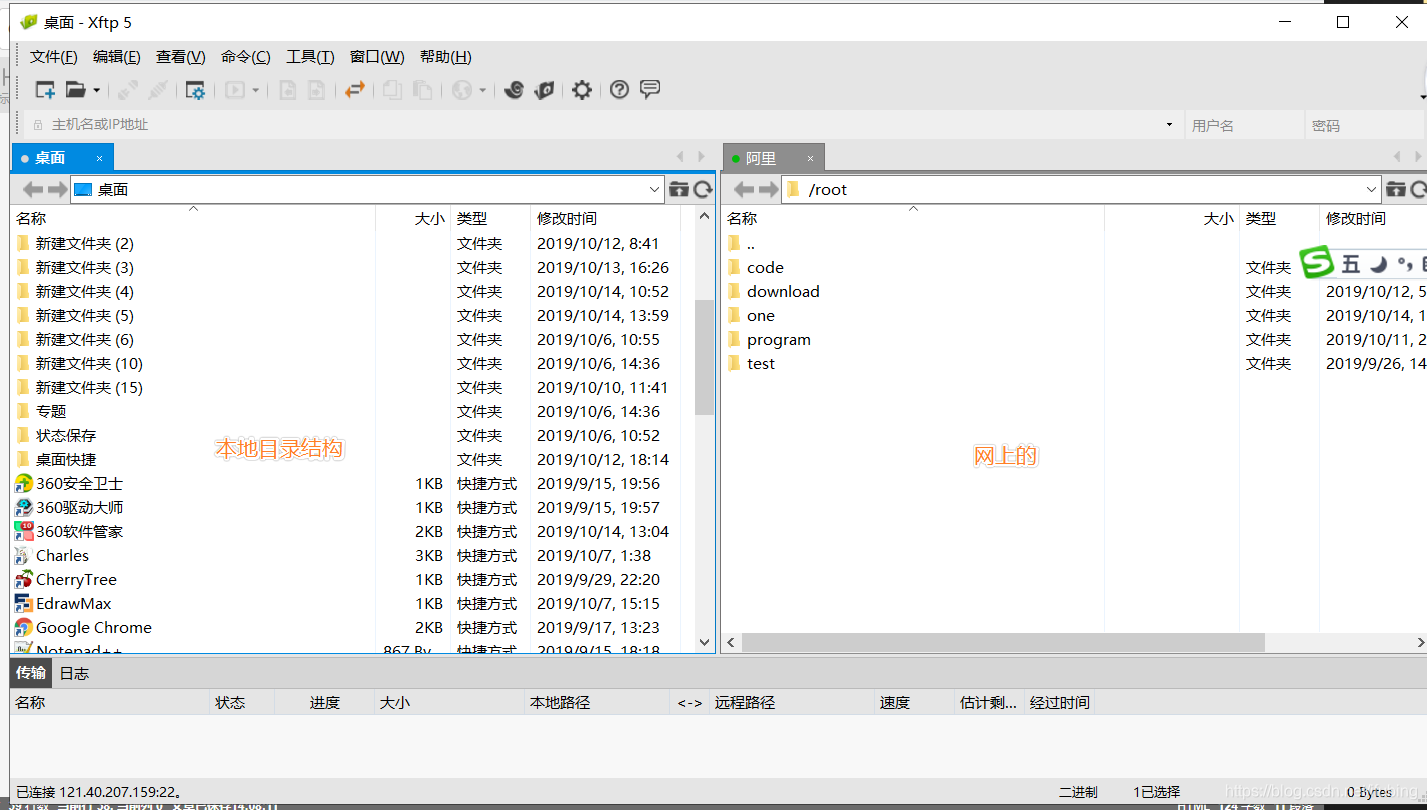Click the 用户名 input field
Image resolution: width=1427 pixels, height=810 pixels.
coord(1245,125)
